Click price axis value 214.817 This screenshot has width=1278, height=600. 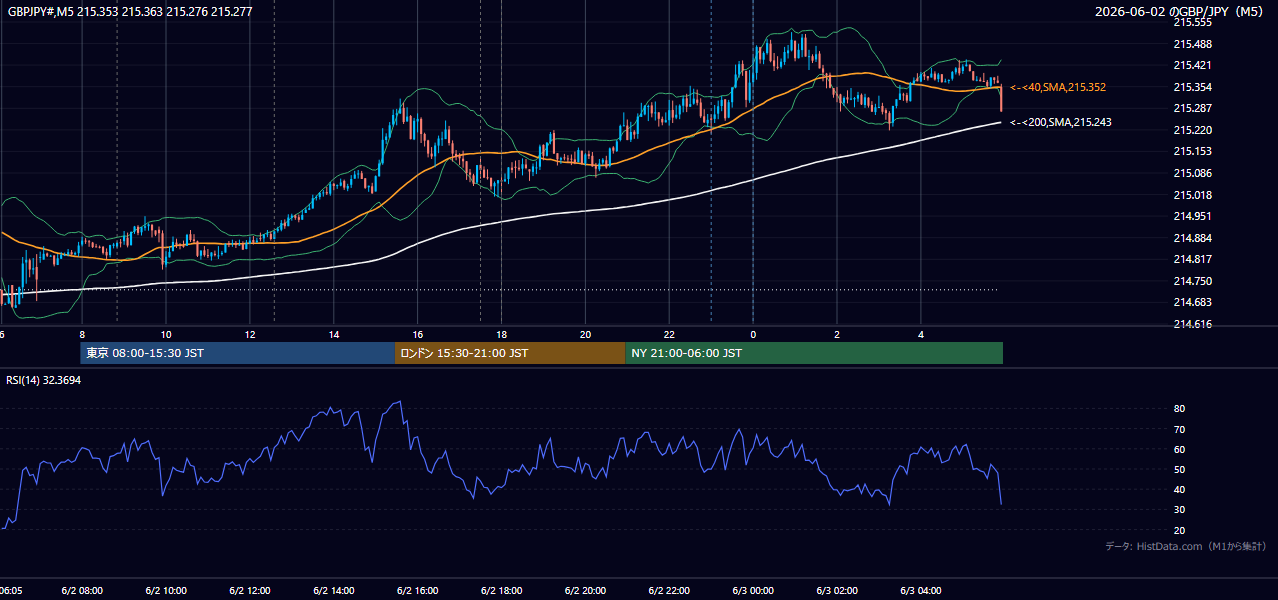(x=1192, y=259)
